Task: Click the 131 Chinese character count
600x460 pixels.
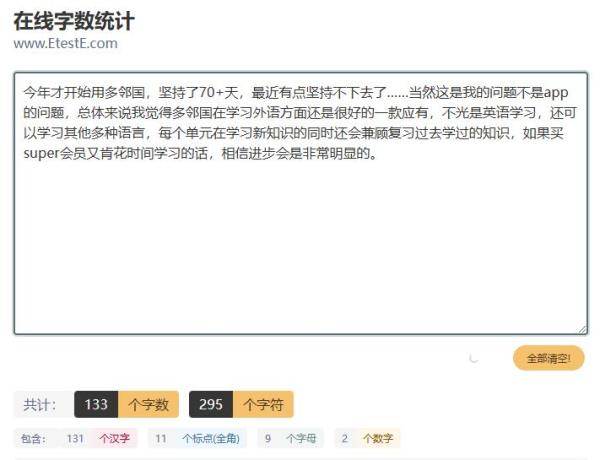Action: 75,438
